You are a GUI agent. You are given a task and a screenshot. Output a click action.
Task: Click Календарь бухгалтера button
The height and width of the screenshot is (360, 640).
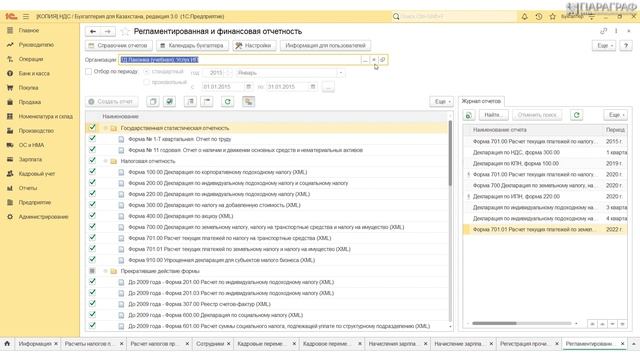pos(192,45)
